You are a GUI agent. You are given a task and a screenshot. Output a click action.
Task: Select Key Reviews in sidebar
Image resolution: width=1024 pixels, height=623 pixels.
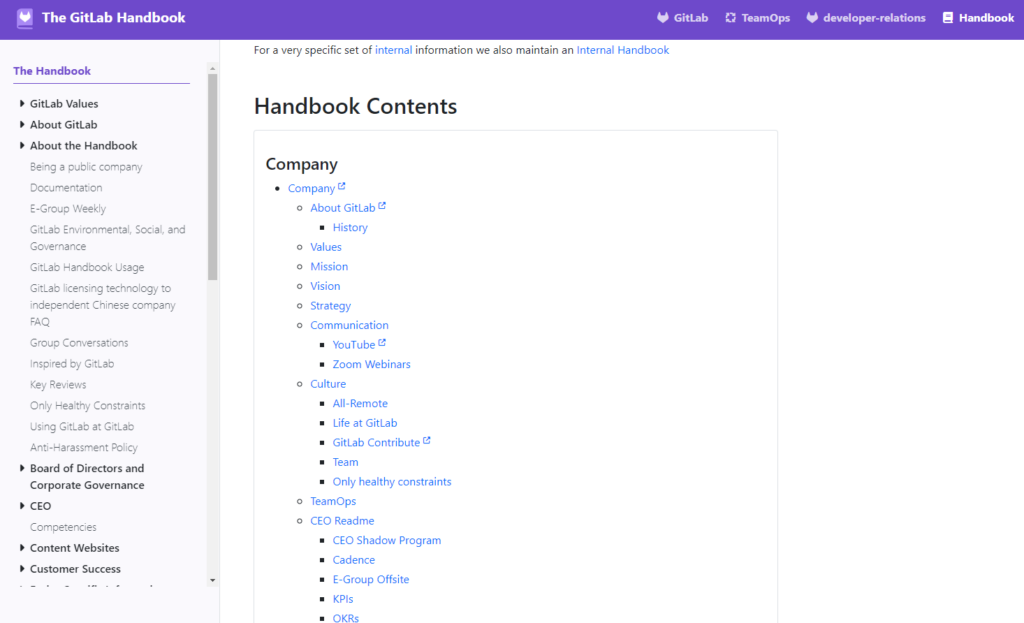(58, 385)
